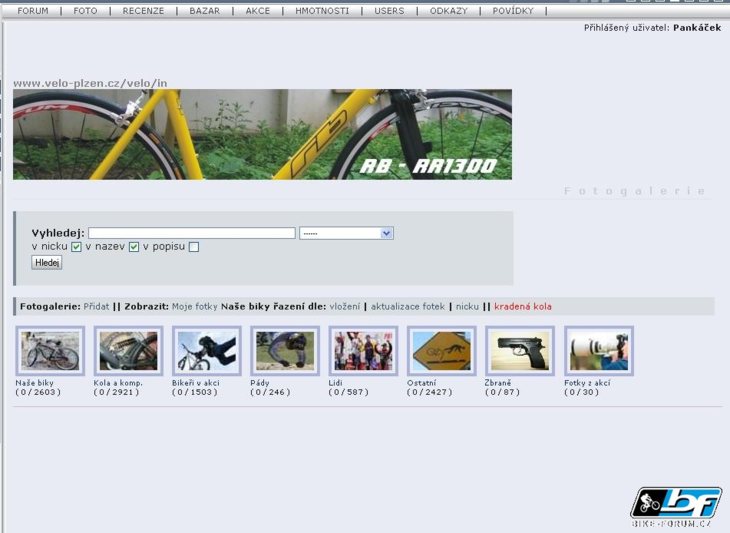Open the Zbraně gallery pistol thumbnail
Screen dimensions: 730x533
pyautogui.click(x=519, y=351)
